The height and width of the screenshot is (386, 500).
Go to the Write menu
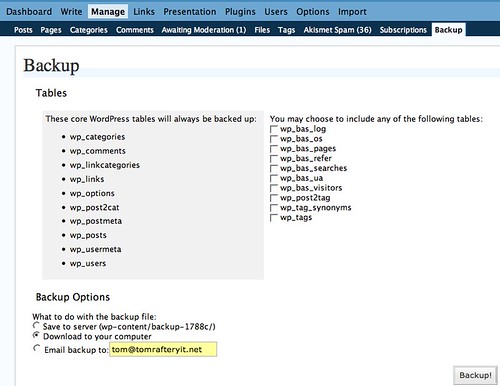point(71,12)
